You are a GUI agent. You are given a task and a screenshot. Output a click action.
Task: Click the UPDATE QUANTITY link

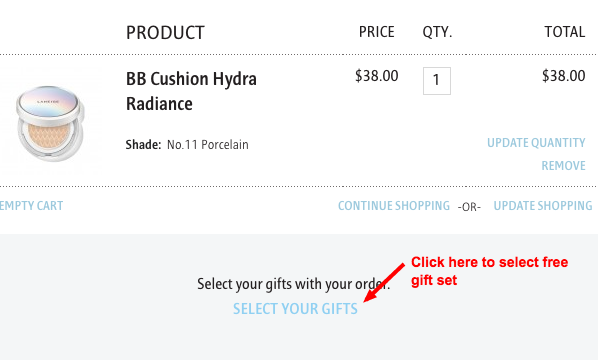pos(536,143)
